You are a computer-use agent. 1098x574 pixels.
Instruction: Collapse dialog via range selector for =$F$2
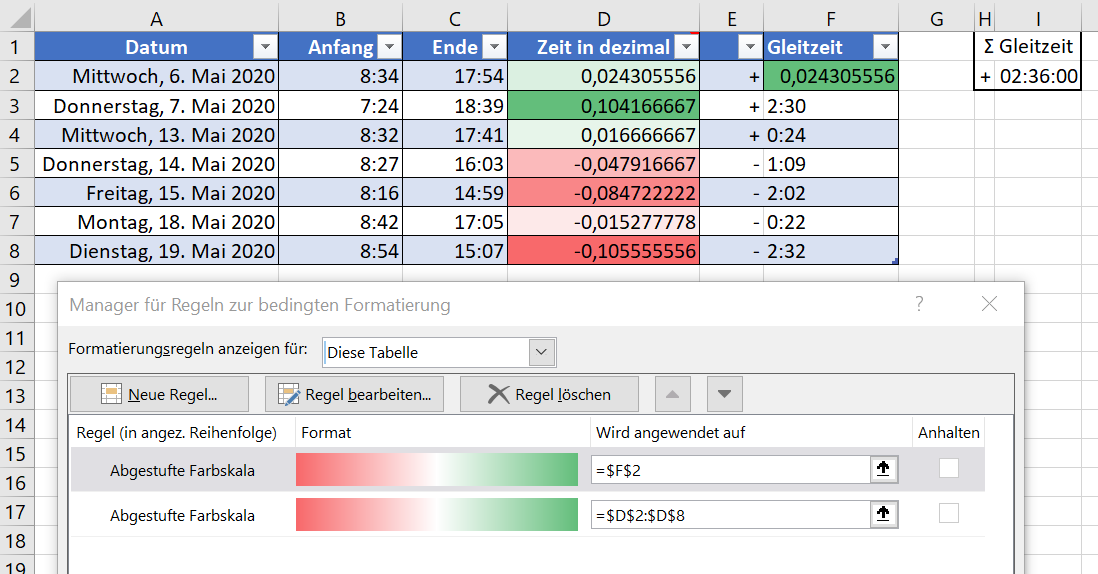[883, 469]
